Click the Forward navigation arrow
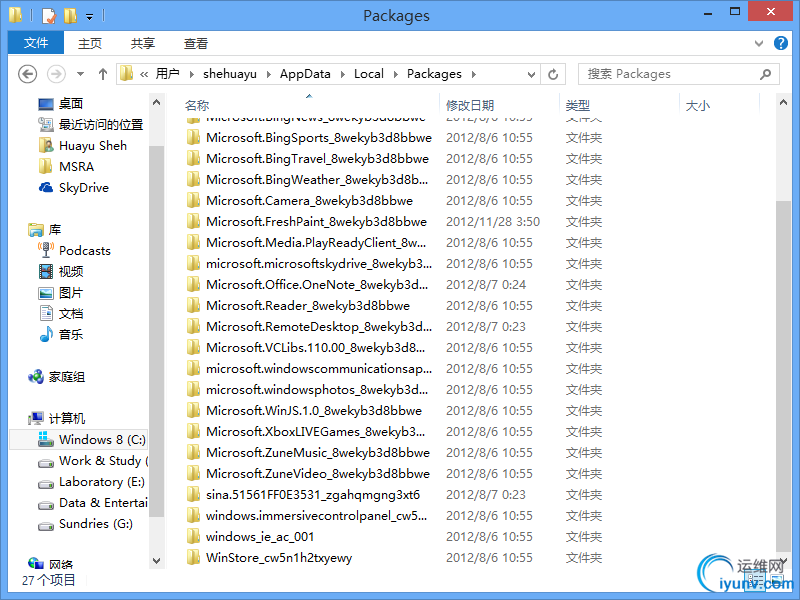 point(56,74)
